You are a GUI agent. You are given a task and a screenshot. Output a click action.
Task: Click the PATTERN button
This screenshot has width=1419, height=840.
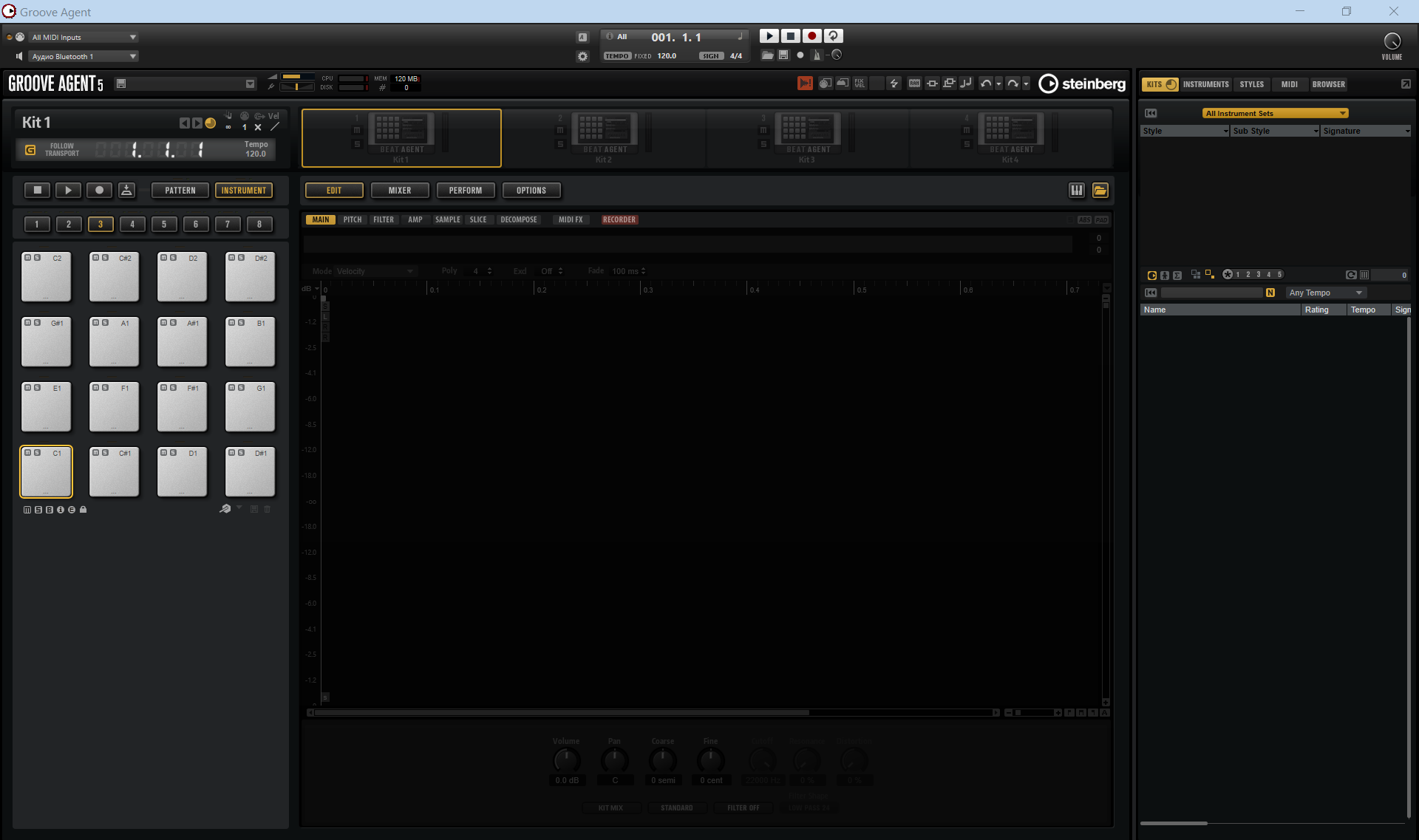(180, 191)
